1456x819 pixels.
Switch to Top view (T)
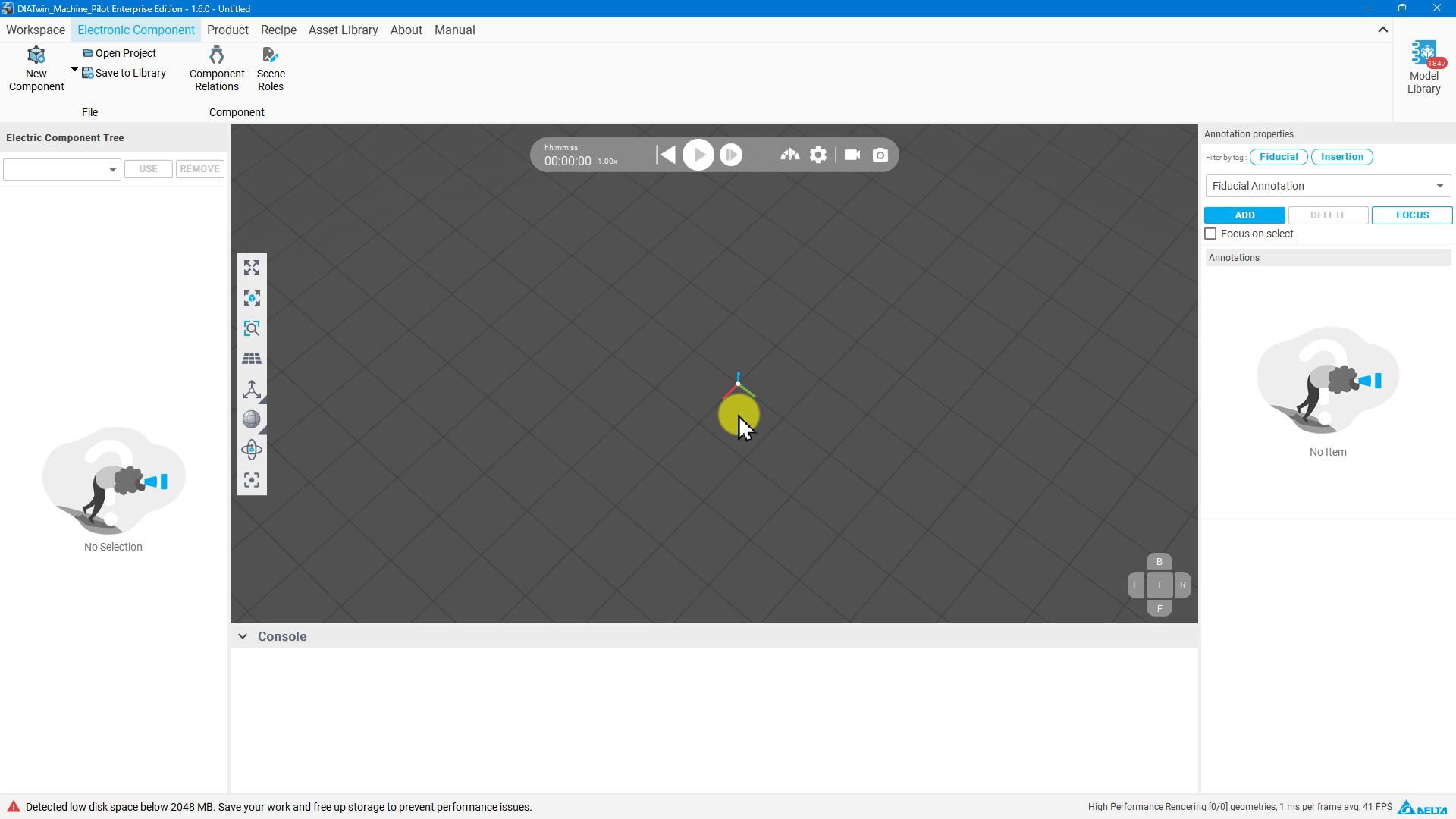(1159, 585)
